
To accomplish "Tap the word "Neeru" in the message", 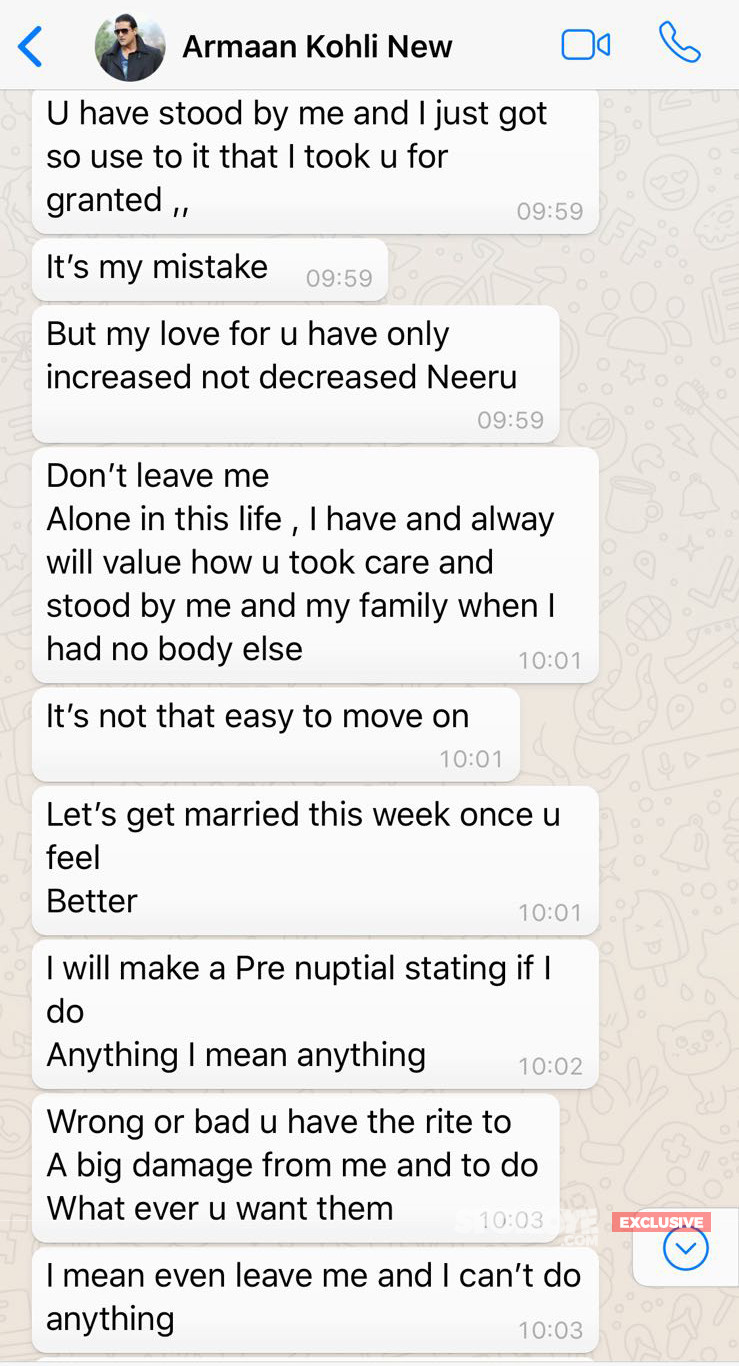I will pyautogui.click(x=472, y=377).
